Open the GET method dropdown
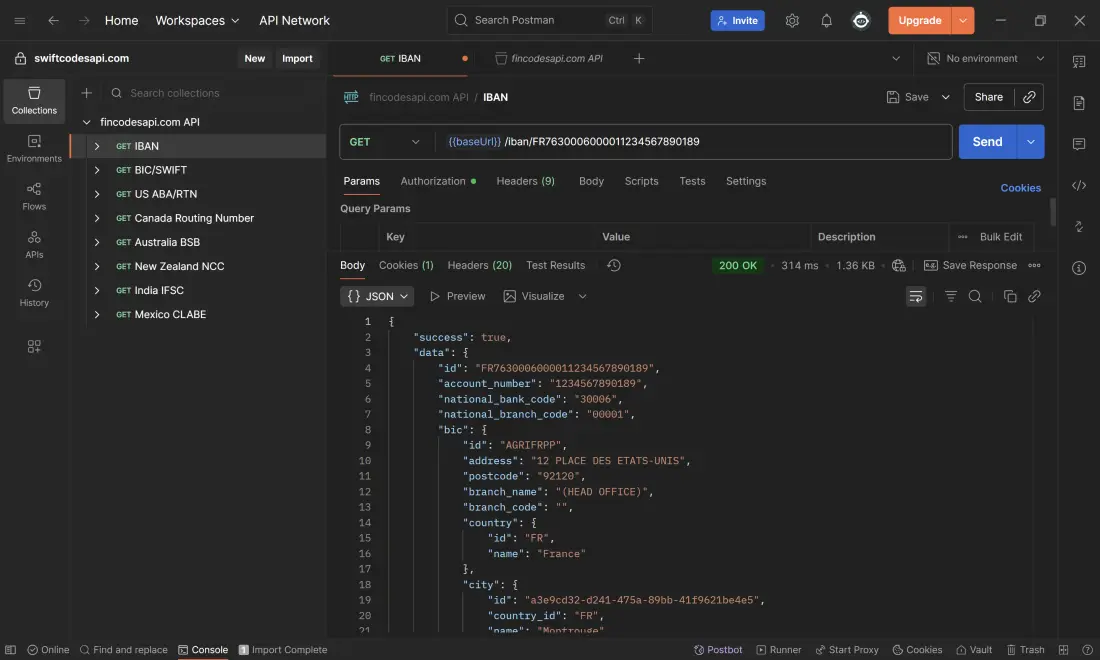Viewport: 1100px width, 660px height. coord(385,142)
